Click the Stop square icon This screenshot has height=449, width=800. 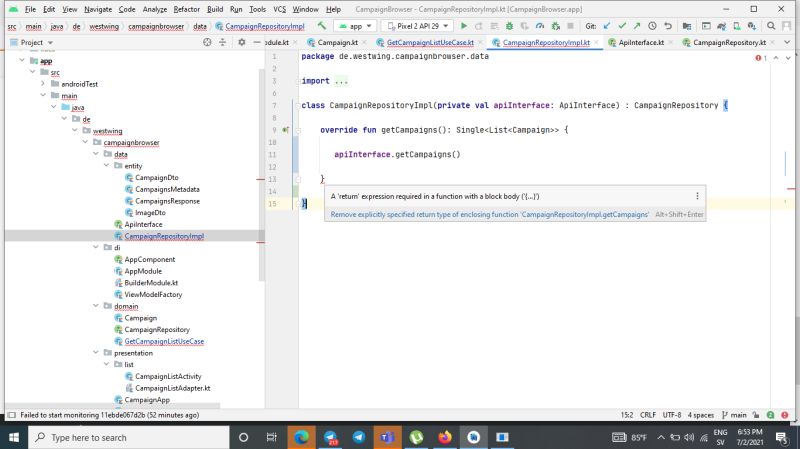point(570,26)
